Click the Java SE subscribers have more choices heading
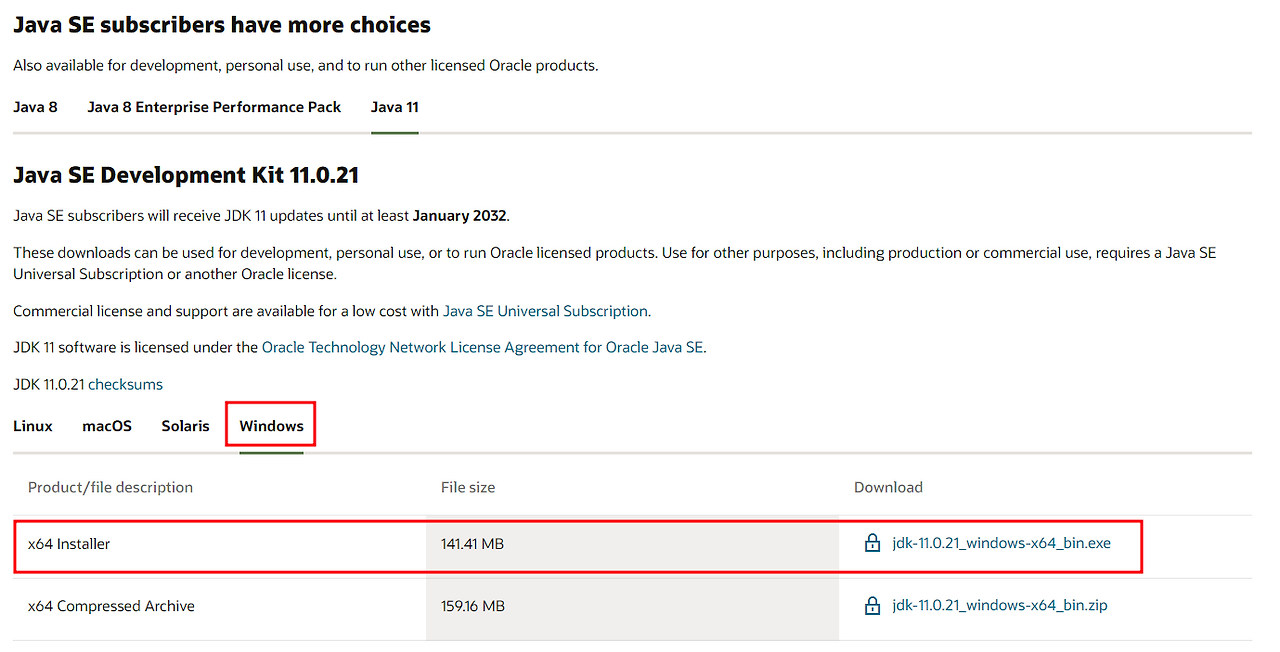This screenshot has width=1280, height=652. click(222, 25)
